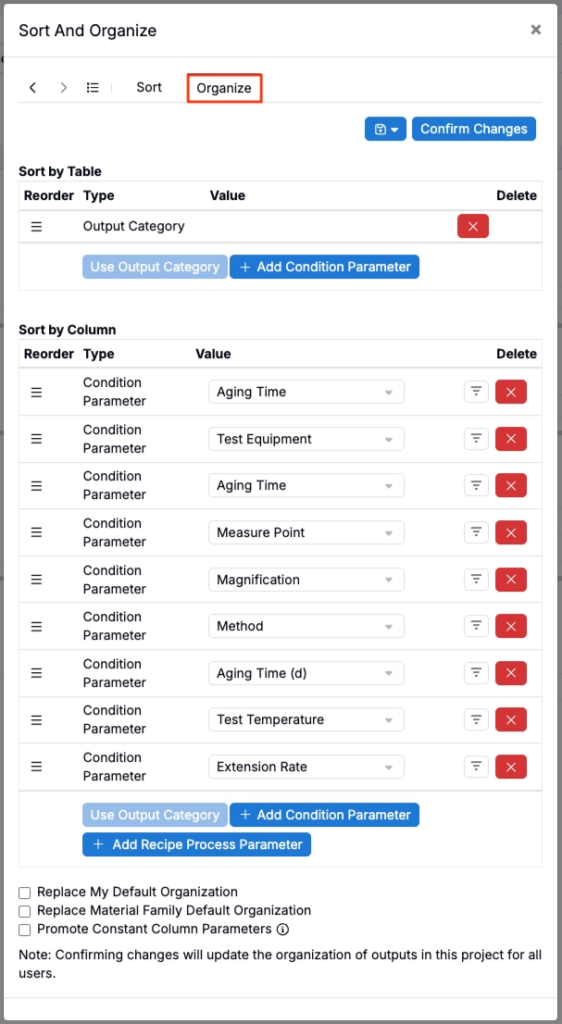562x1024 pixels.
Task: Expand the Aging Time (d) dropdown
Action: pos(306,673)
